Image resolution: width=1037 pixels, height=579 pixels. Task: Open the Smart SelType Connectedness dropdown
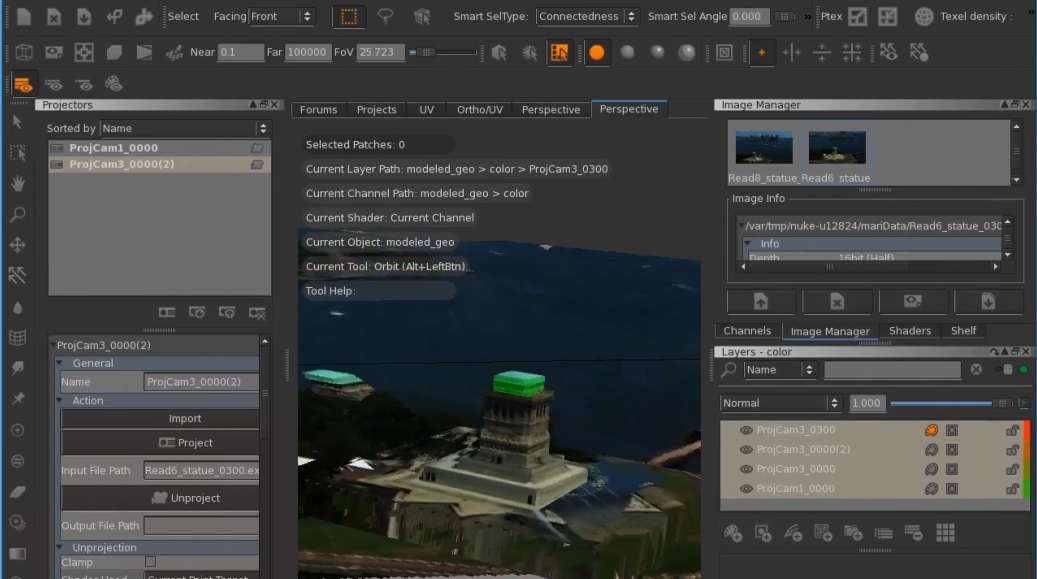pyautogui.click(x=587, y=17)
